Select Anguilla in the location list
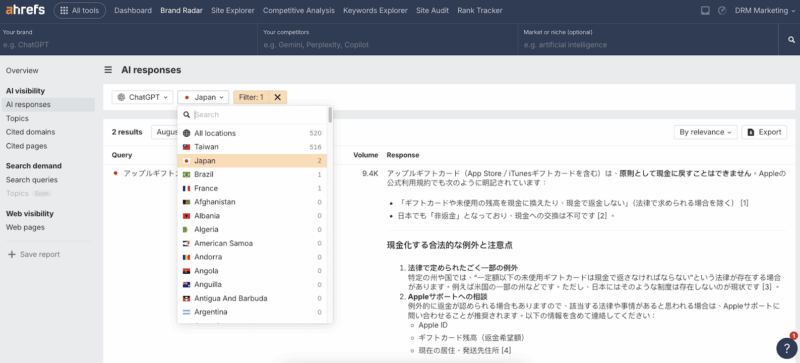This screenshot has height=363, width=800. (x=252, y=284)
